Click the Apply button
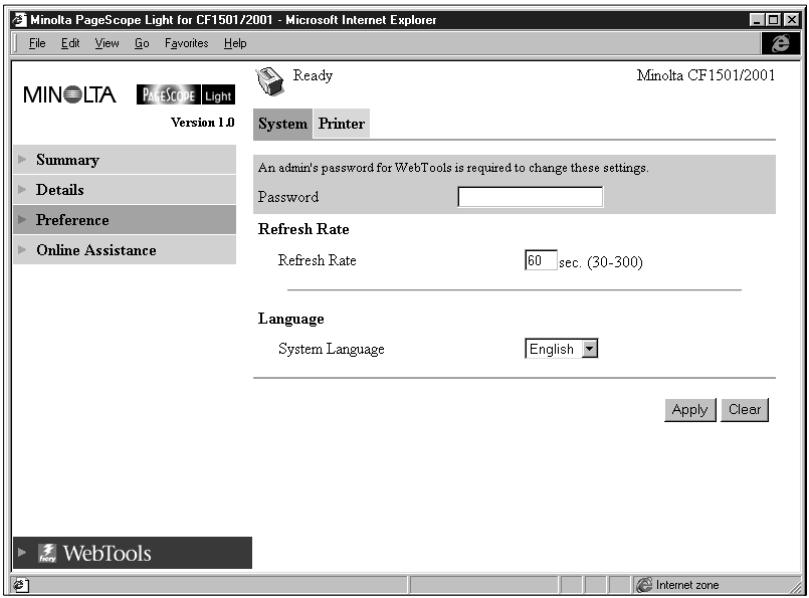The height and width of the screenshot is (598, 809). pos(690,410)
